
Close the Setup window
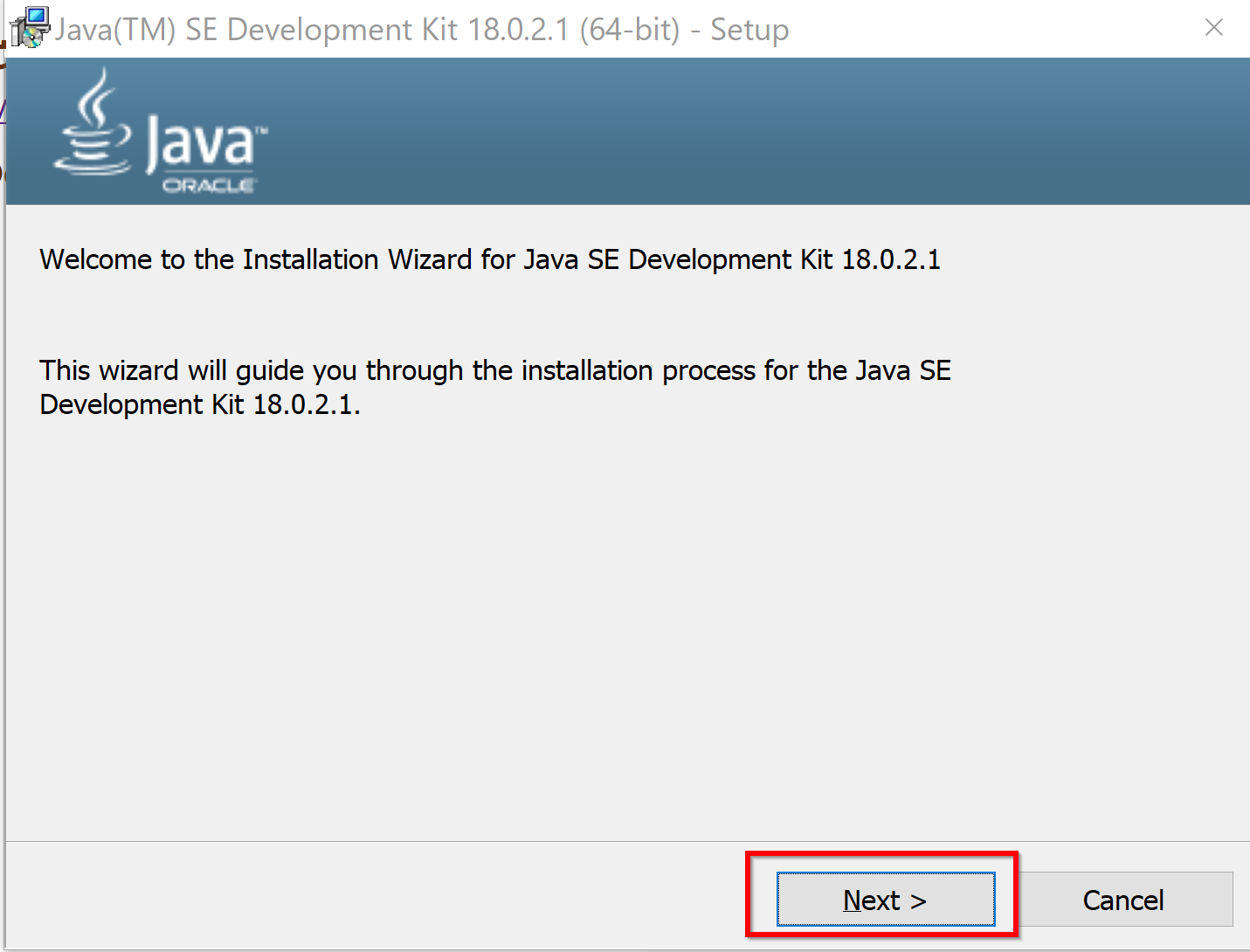[x=1213, y=28]
